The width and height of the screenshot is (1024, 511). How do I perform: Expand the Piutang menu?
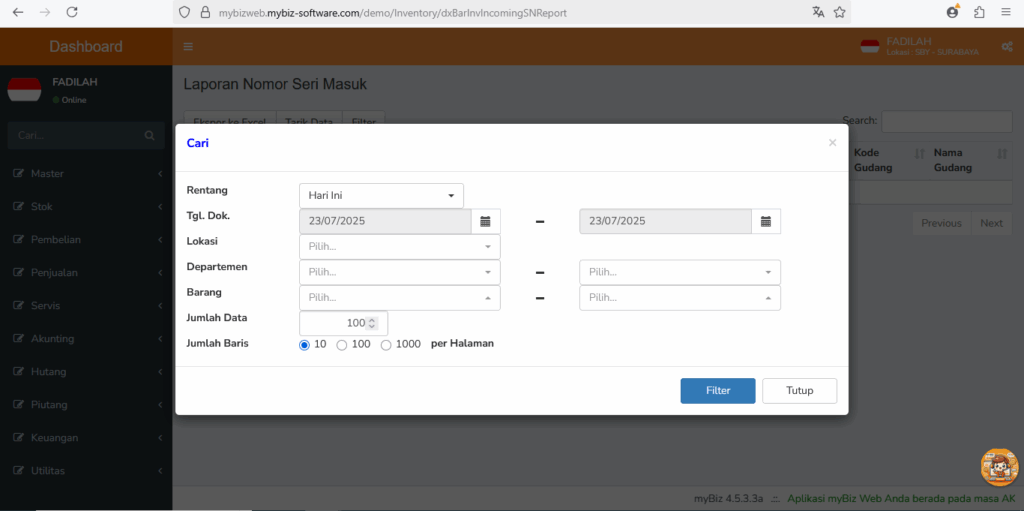[88, 404]
